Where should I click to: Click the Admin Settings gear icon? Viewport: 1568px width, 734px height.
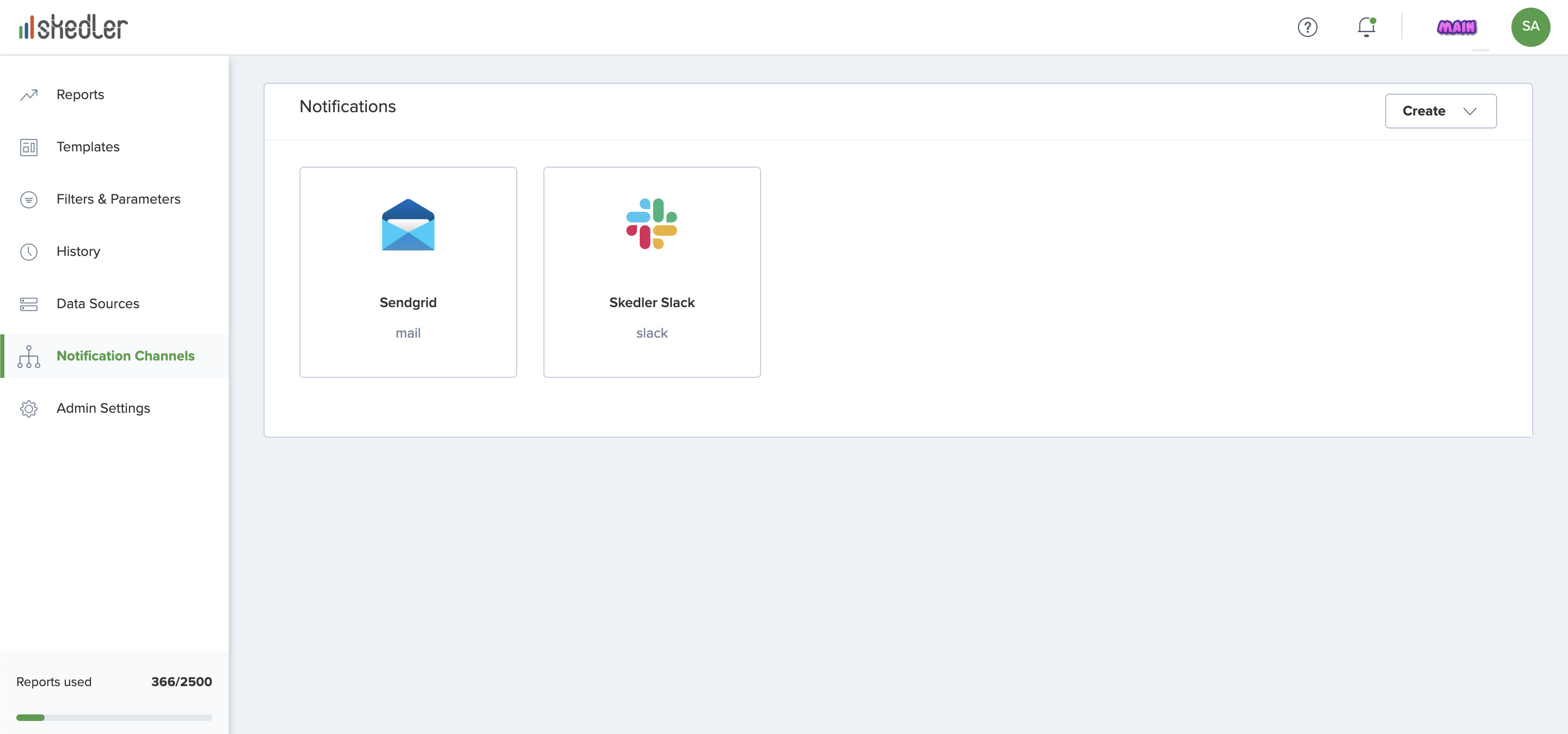click(x=29, y=408)
